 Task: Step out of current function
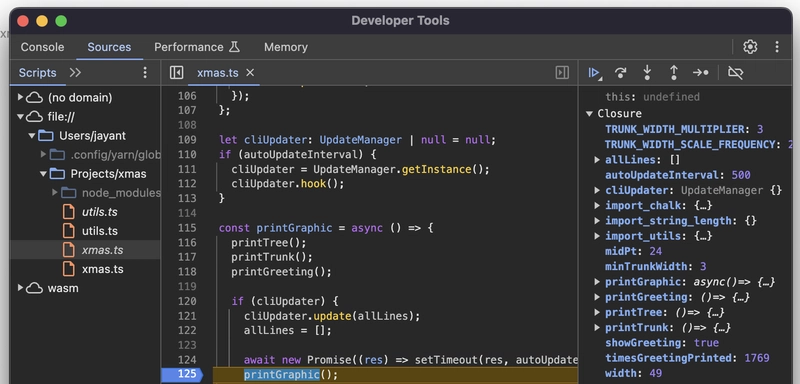click(x=673, y=73)
